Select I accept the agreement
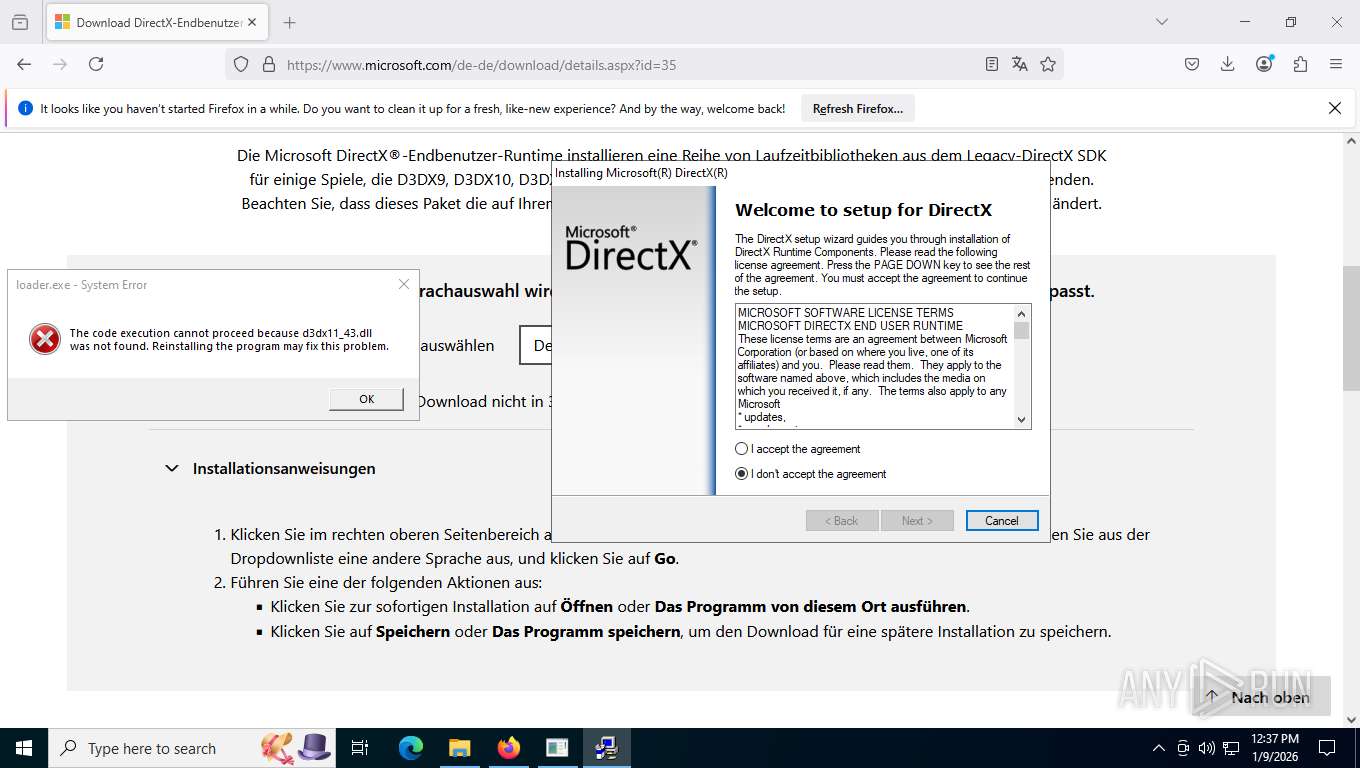Viewport: 1360px width, 768px height. [797, 449]
